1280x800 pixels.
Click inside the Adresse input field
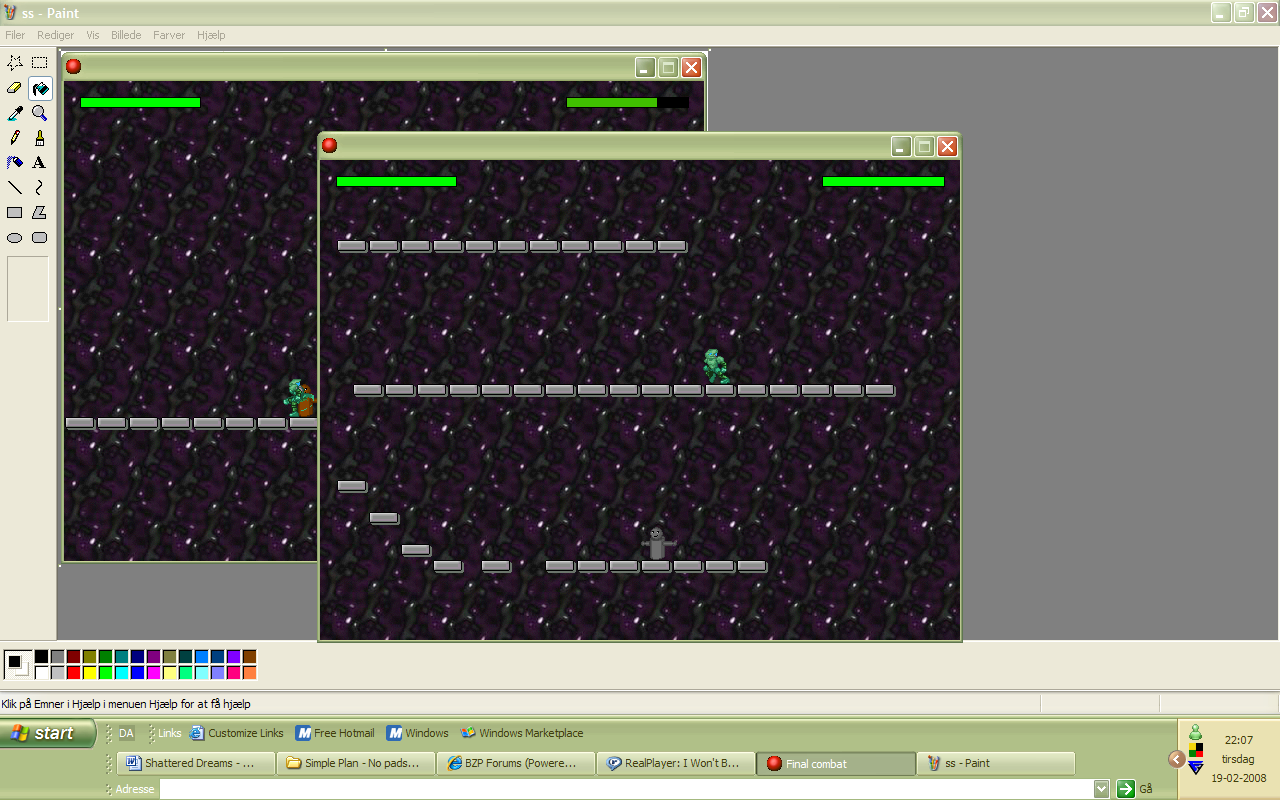pos(625,789)
